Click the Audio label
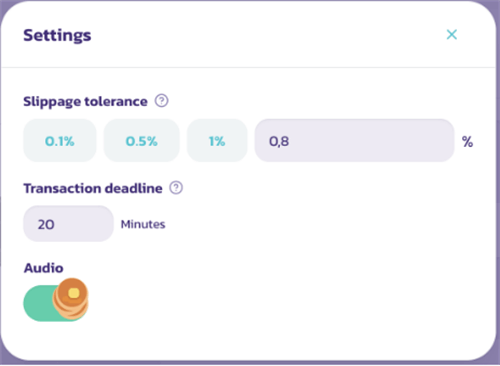 click(x=43, y=268)
